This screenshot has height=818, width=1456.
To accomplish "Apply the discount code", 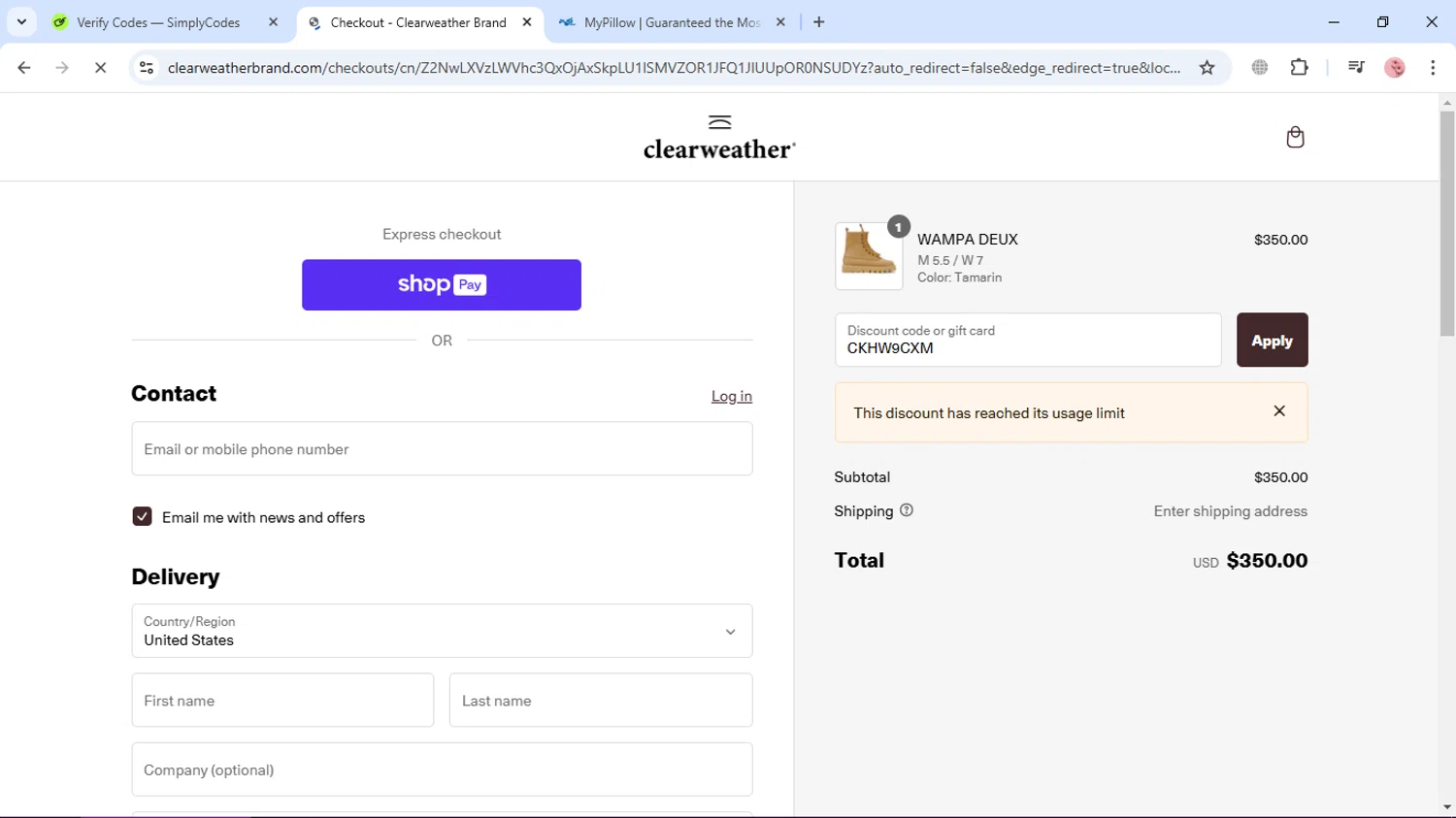I will click(1272, 340).
